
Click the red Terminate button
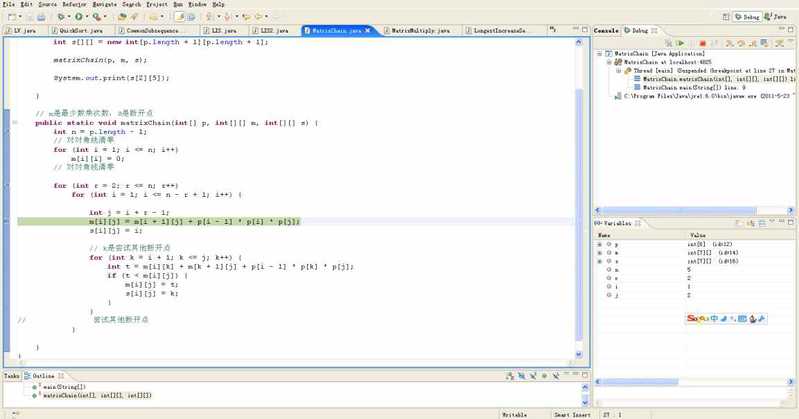(x=702, y=43)
